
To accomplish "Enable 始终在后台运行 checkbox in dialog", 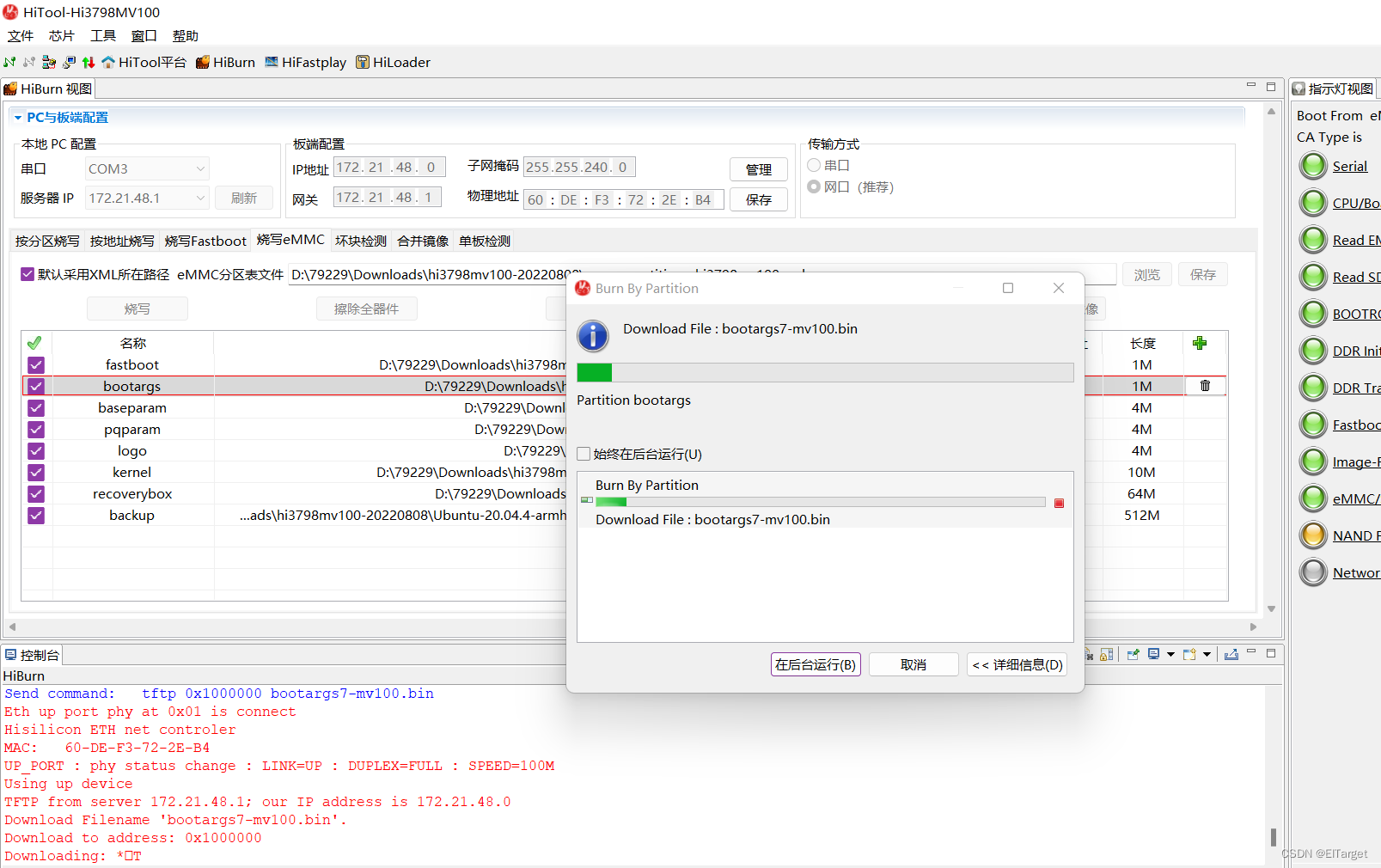I will 584,454.
